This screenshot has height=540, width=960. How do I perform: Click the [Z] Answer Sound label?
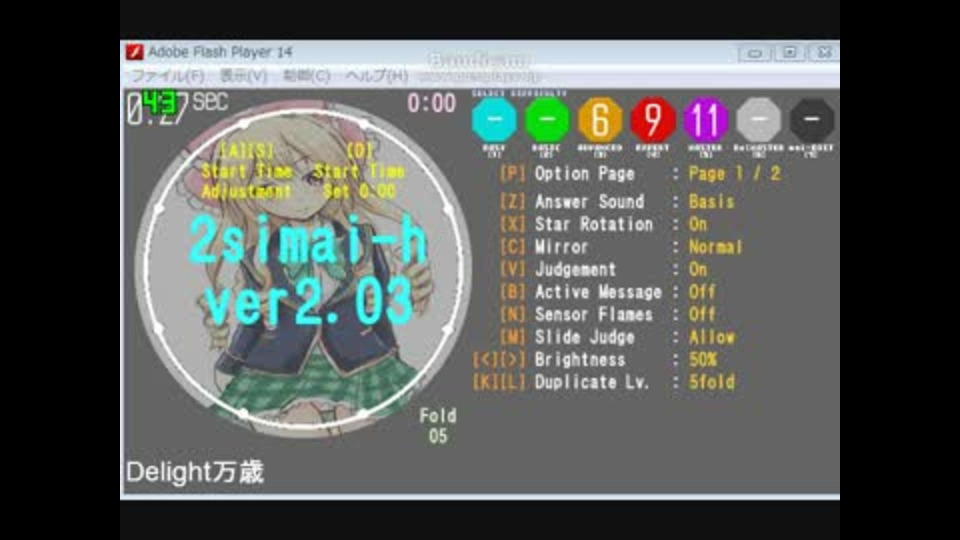point(572,201)
